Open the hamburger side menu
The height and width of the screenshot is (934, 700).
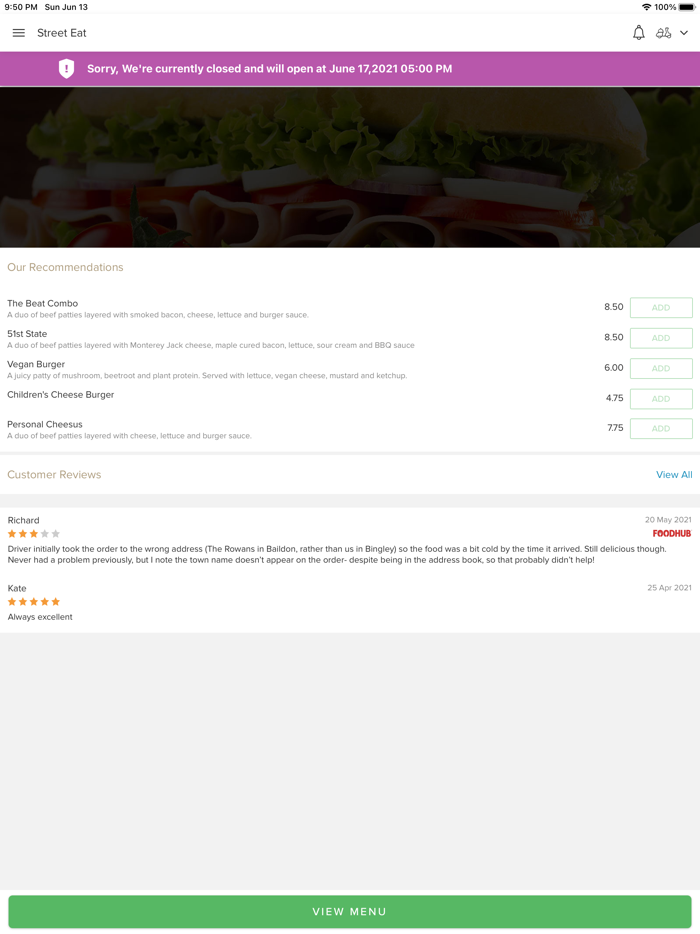point(18,33)
